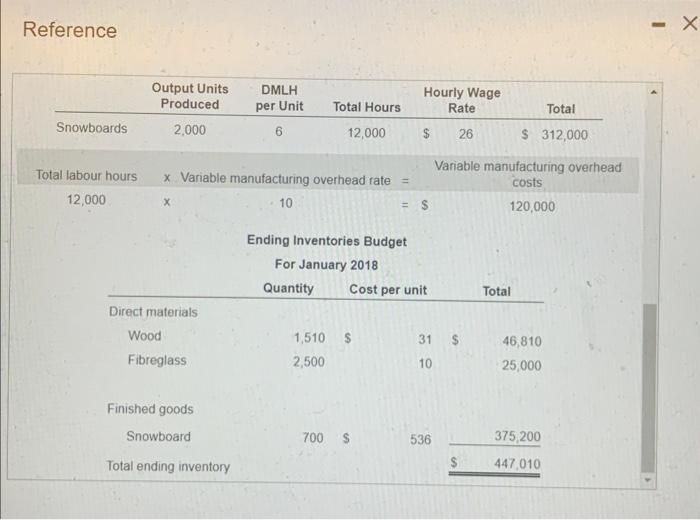Click the Hourly Wage Rate header
The image size is (700, 520).
coord(462,100)
